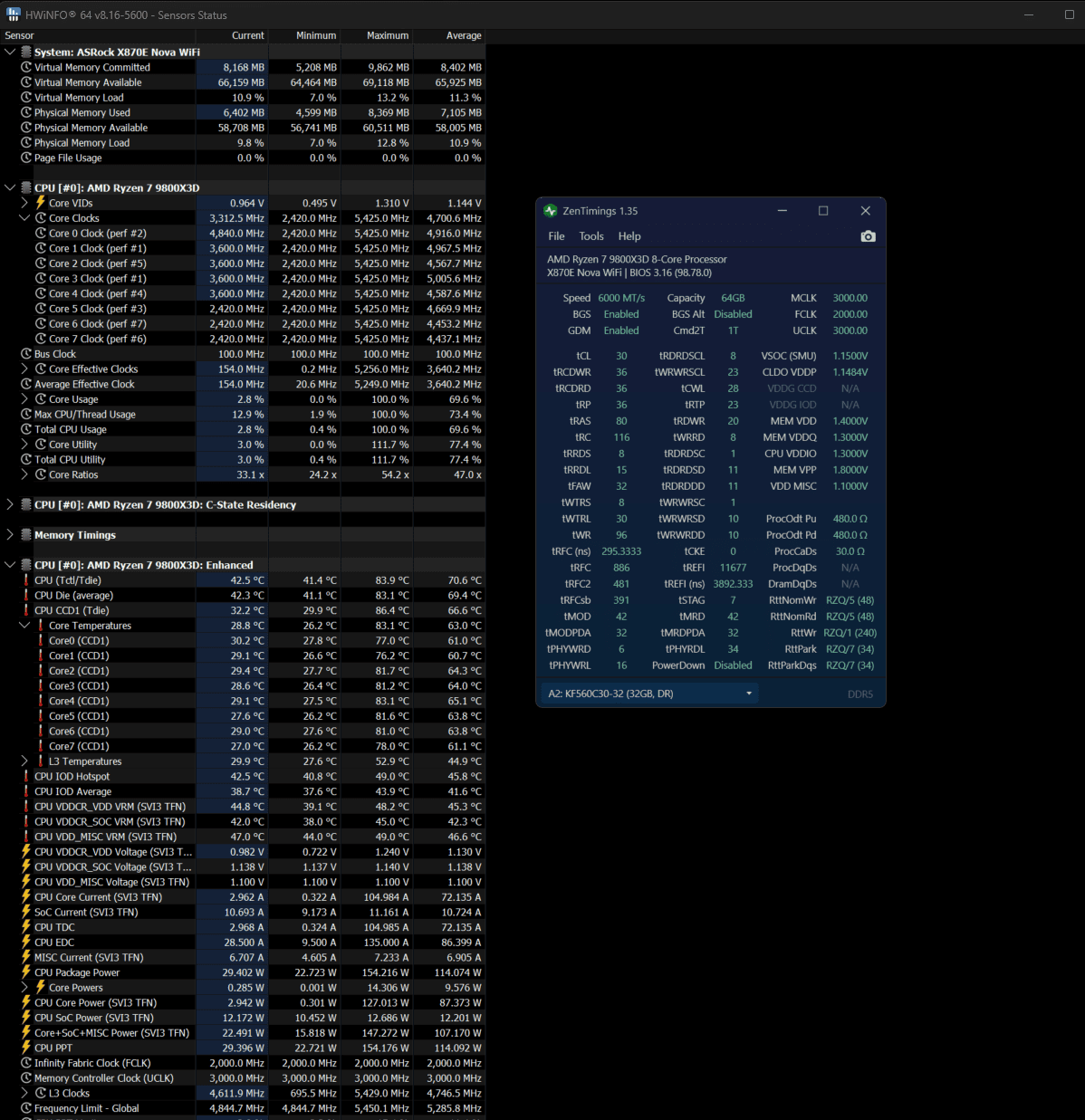Expand the C-State Residency section

[x=10, y=505]
